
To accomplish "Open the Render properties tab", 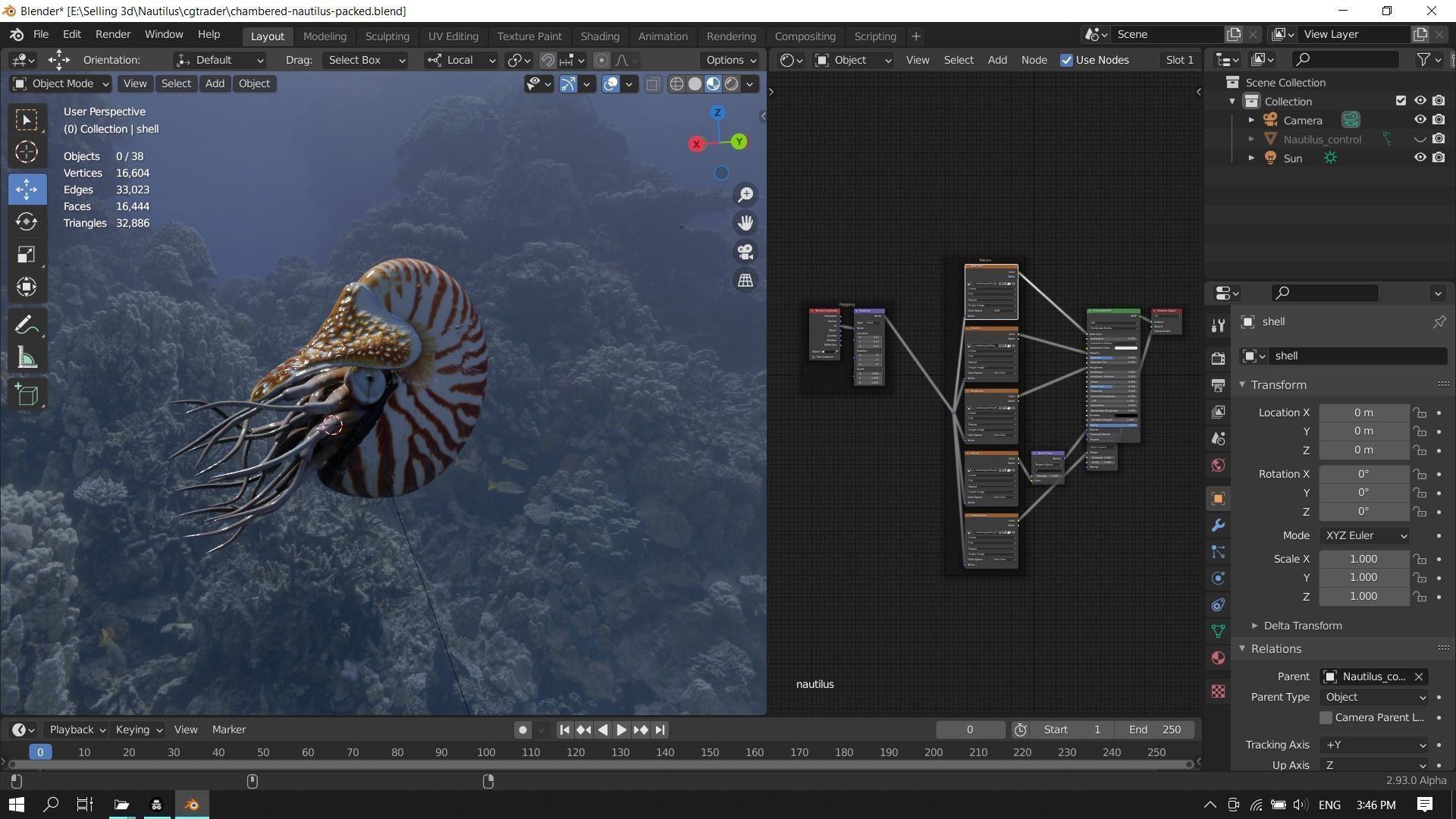I will click(1218, 358).
